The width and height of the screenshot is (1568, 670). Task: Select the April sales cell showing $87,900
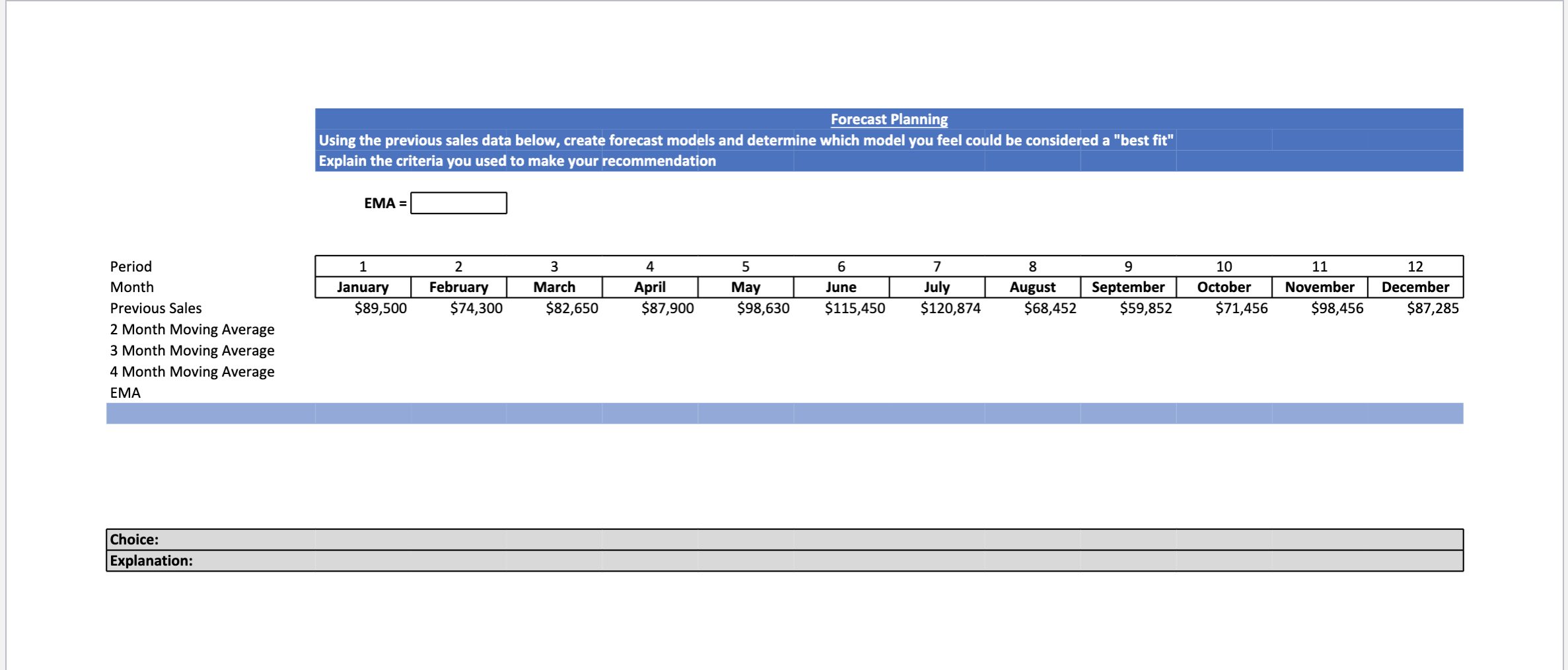667,308
